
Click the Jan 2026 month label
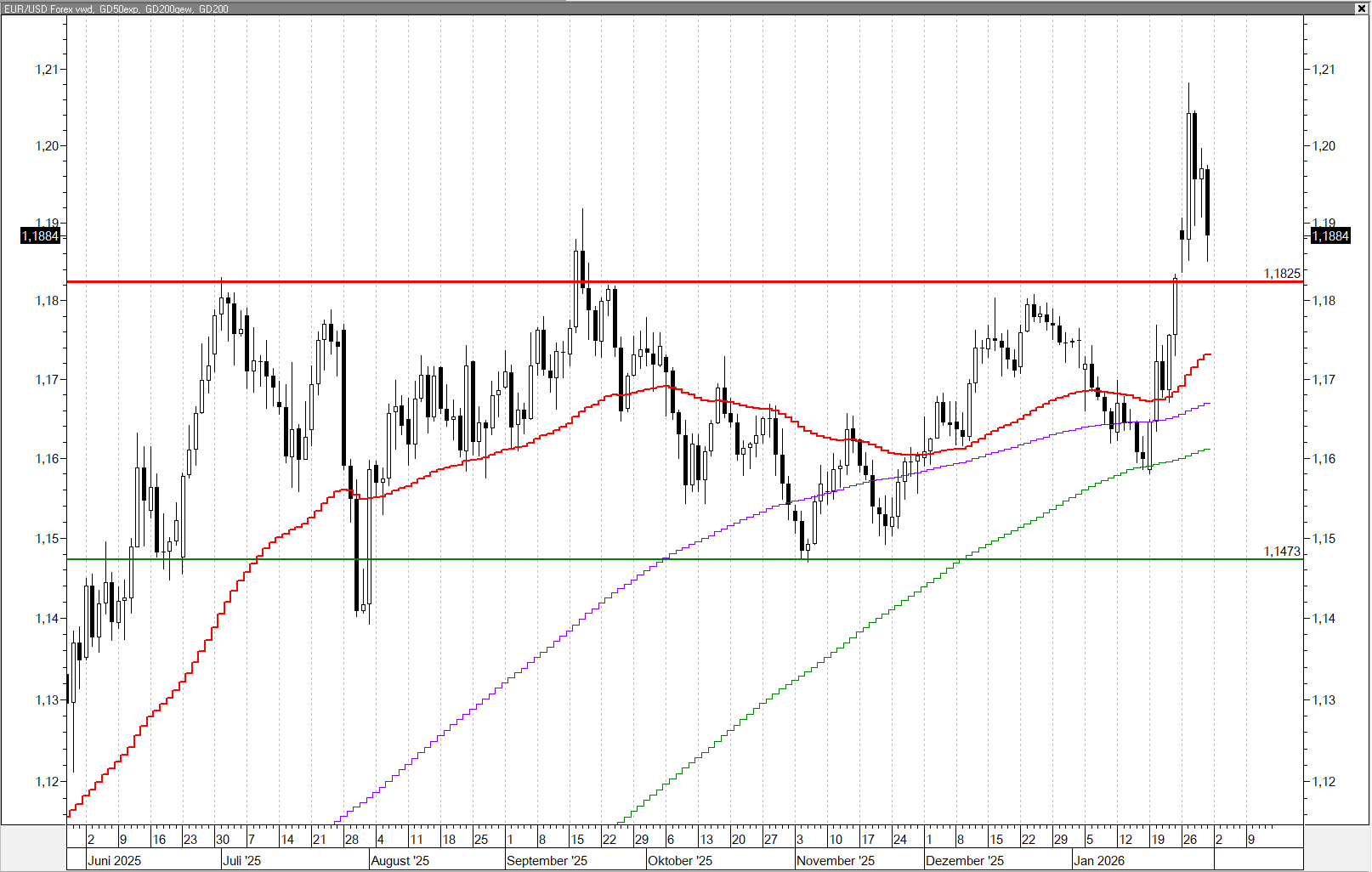pos(1099,861)
